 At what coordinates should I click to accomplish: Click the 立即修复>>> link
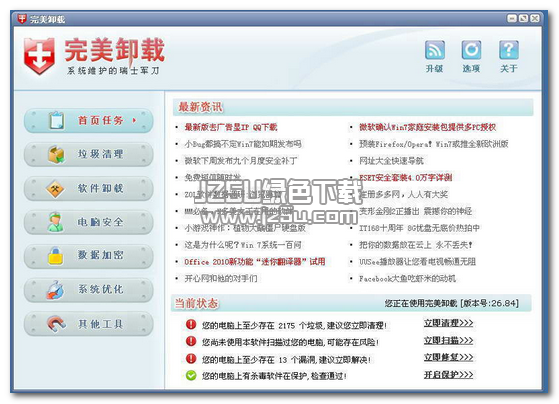pos(448,357)
